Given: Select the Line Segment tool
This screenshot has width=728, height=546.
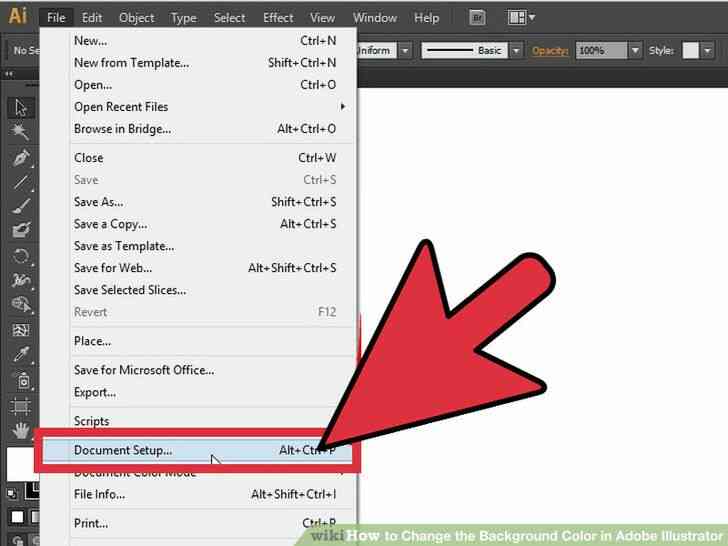Looking at the screenshot, I should (x=20, y=182).
